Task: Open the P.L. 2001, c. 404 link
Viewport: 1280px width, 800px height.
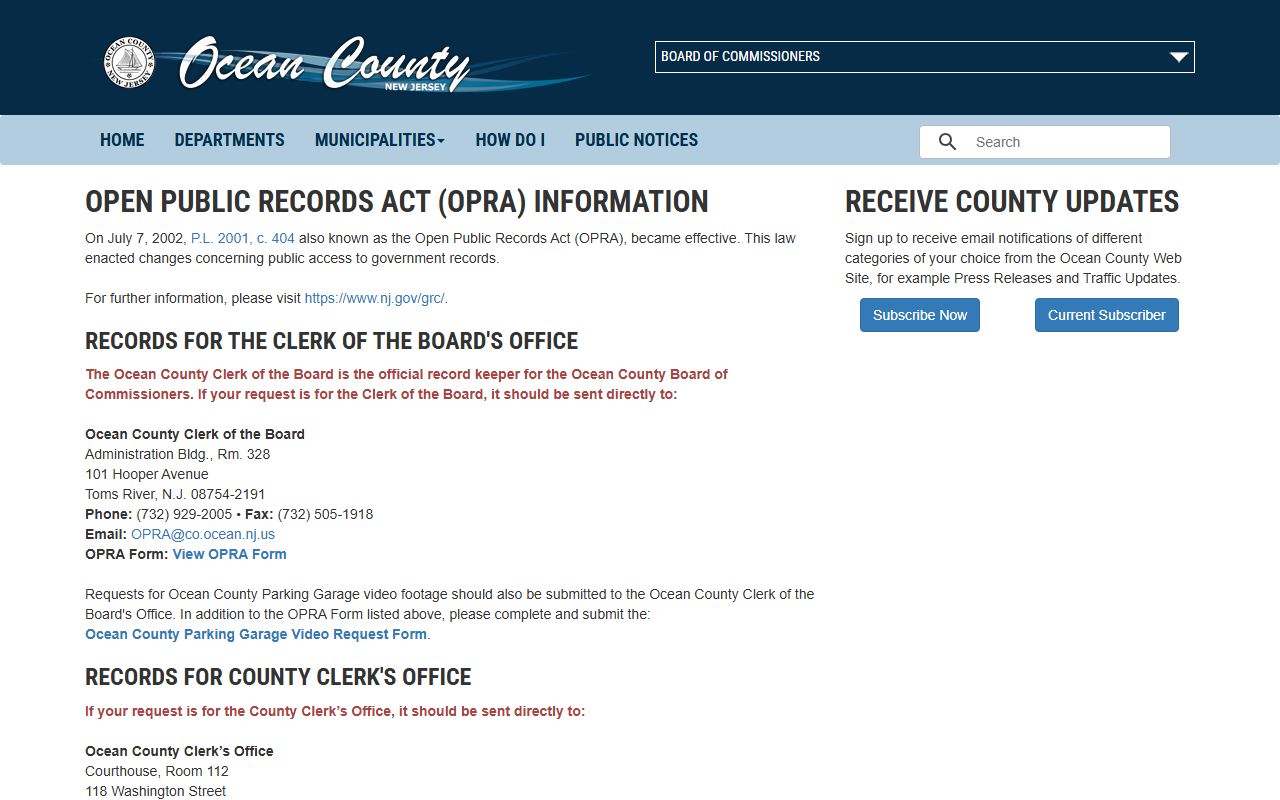Action: tap(243, 238)
